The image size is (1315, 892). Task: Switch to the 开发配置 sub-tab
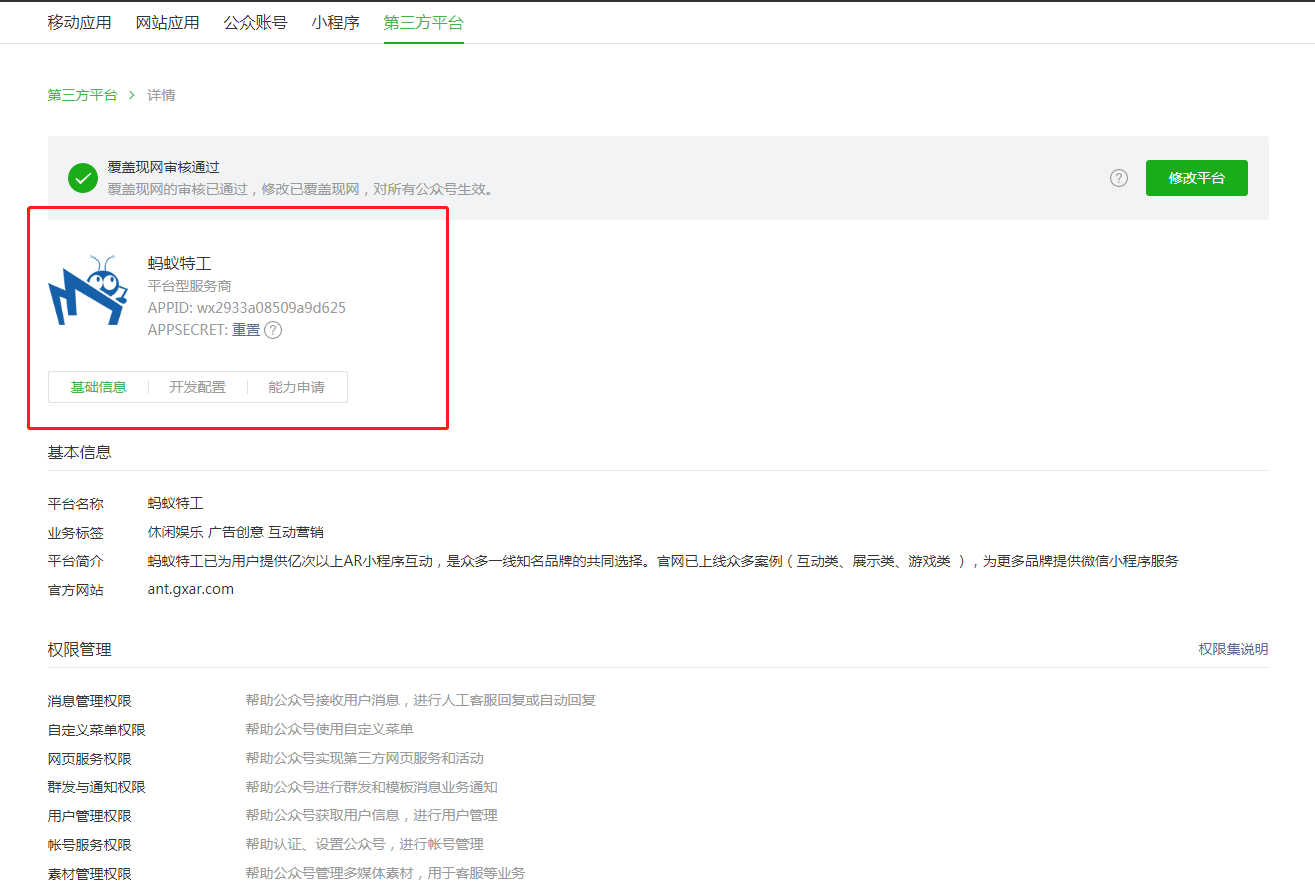197,387
